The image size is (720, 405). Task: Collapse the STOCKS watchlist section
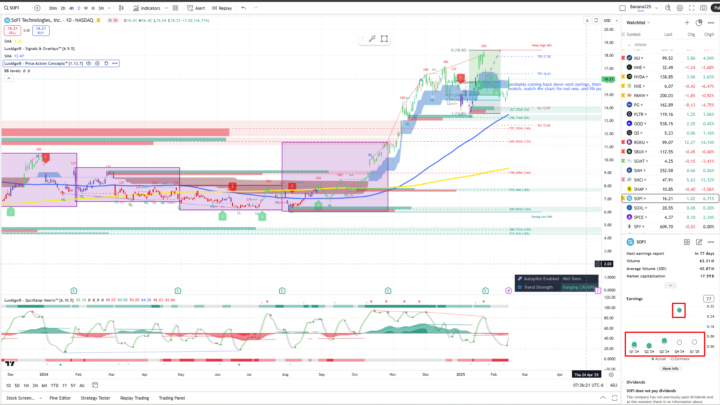(x=630, y=45)
